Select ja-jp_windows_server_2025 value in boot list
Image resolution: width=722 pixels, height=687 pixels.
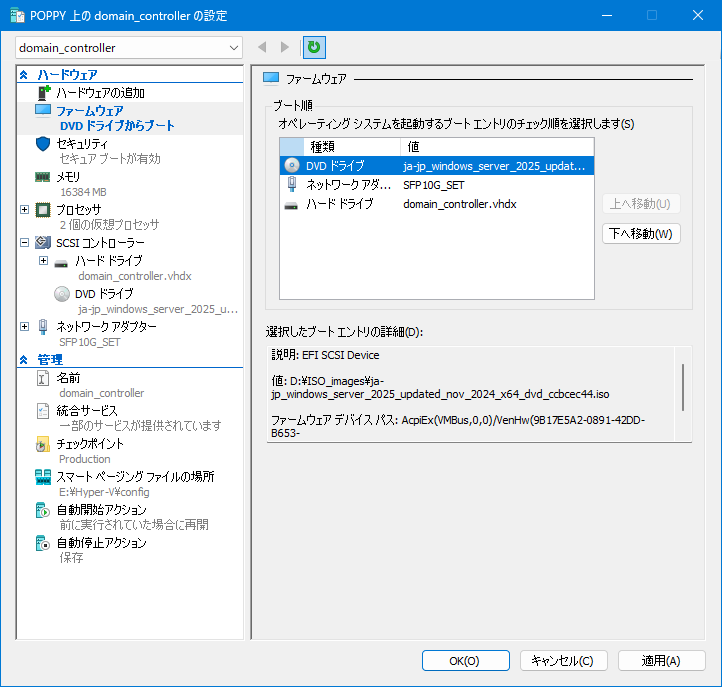point(494,166)
